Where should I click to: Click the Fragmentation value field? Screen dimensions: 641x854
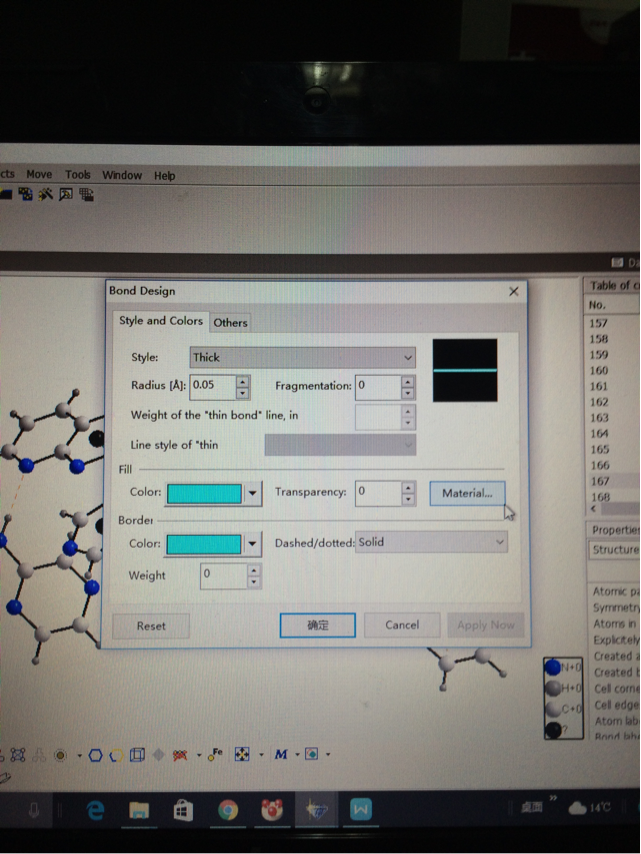(x=378, y=387)
